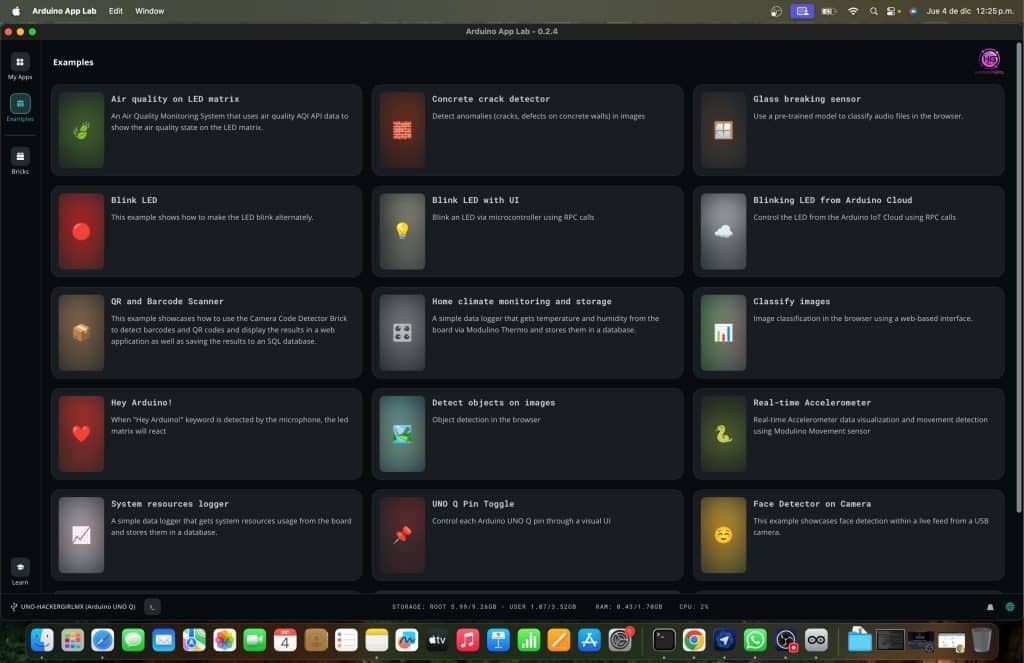Click the Home climate control-knobs icon

point(402,332)
